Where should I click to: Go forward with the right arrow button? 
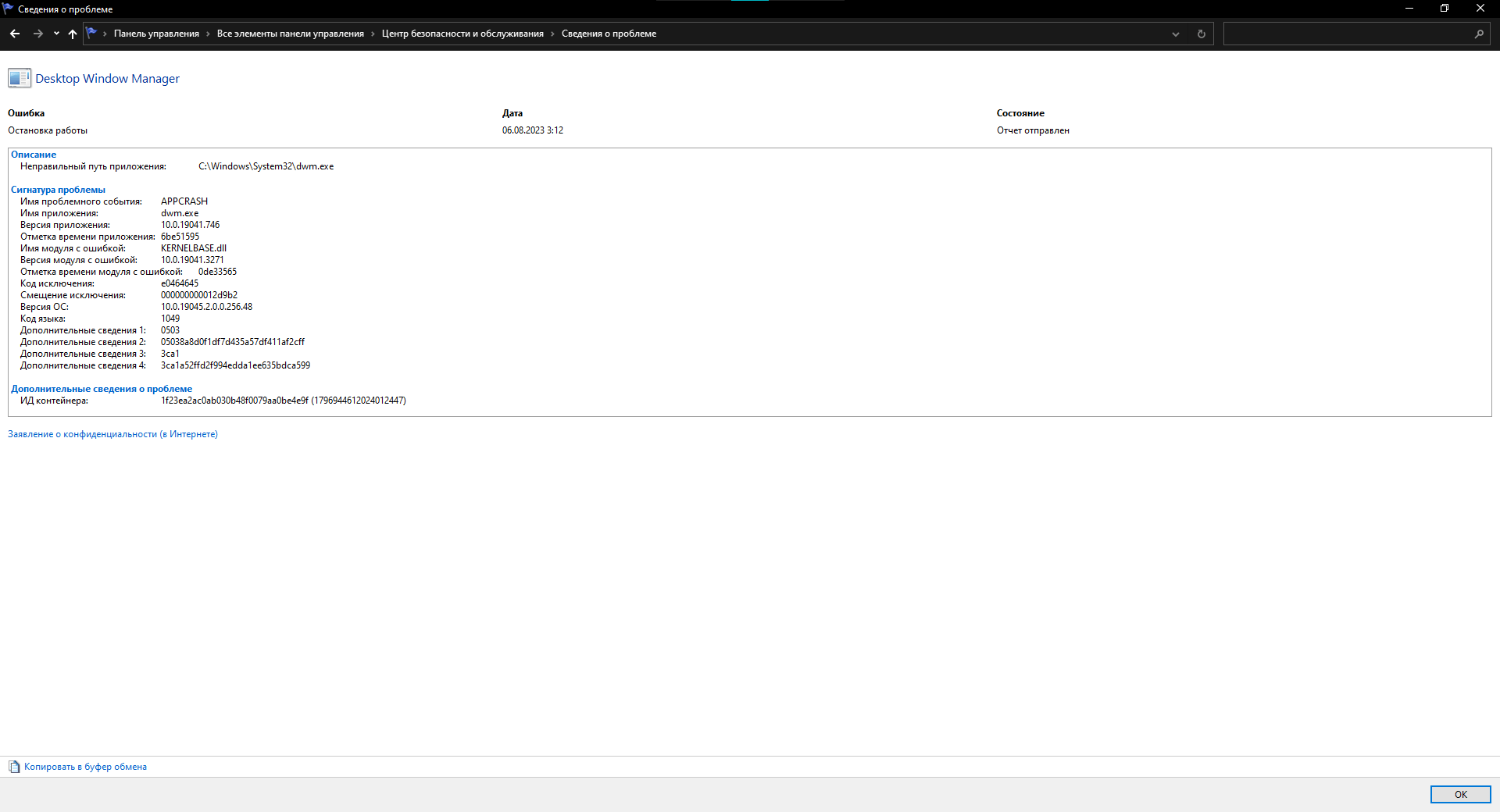pyautogui.click(x=37, y=34)
